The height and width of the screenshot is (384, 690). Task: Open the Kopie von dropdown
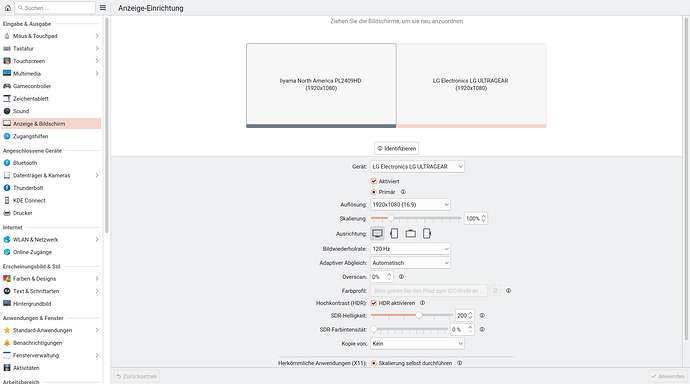point(417,344)
